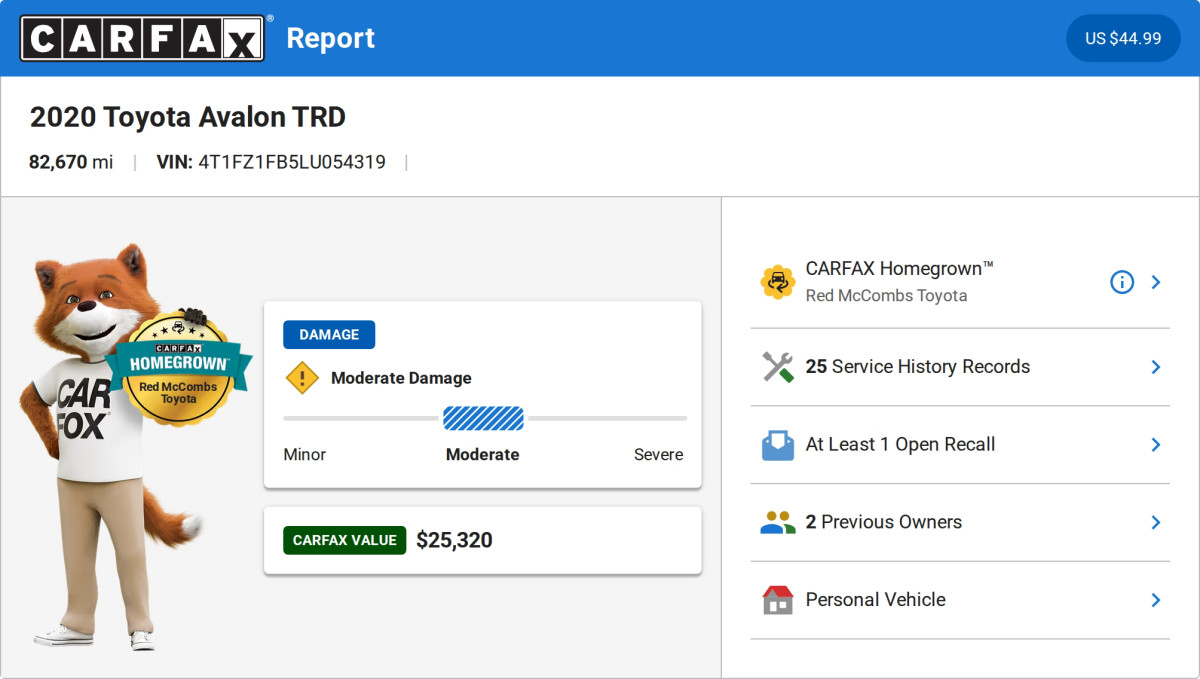Open 2 Previous Owners details
Viewport: 1200px width, 679px height.
[960, 522]
